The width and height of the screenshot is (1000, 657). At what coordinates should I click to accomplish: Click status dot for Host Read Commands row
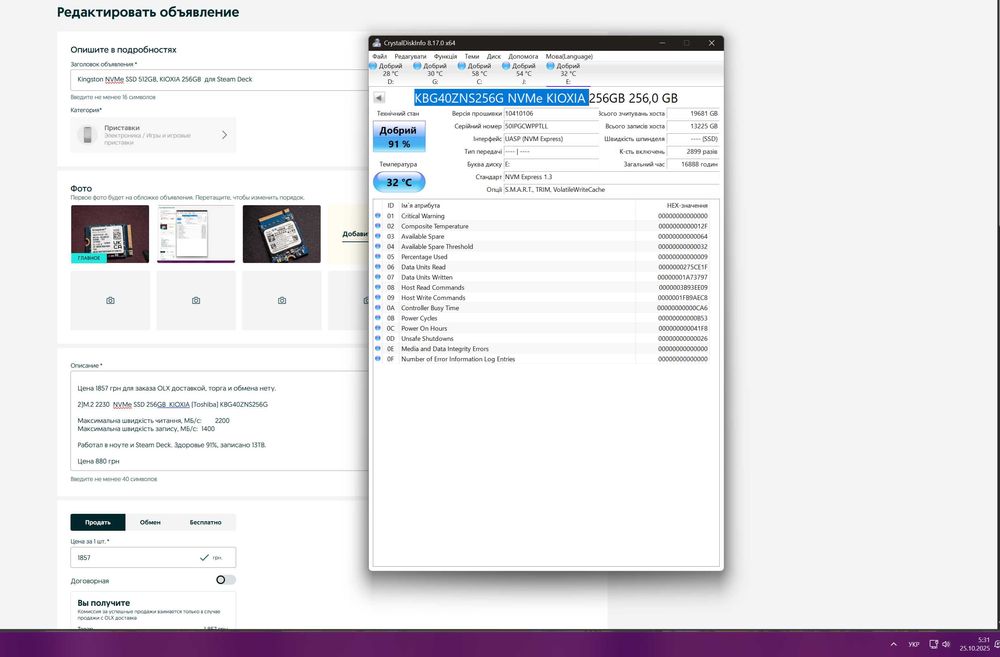378,287
